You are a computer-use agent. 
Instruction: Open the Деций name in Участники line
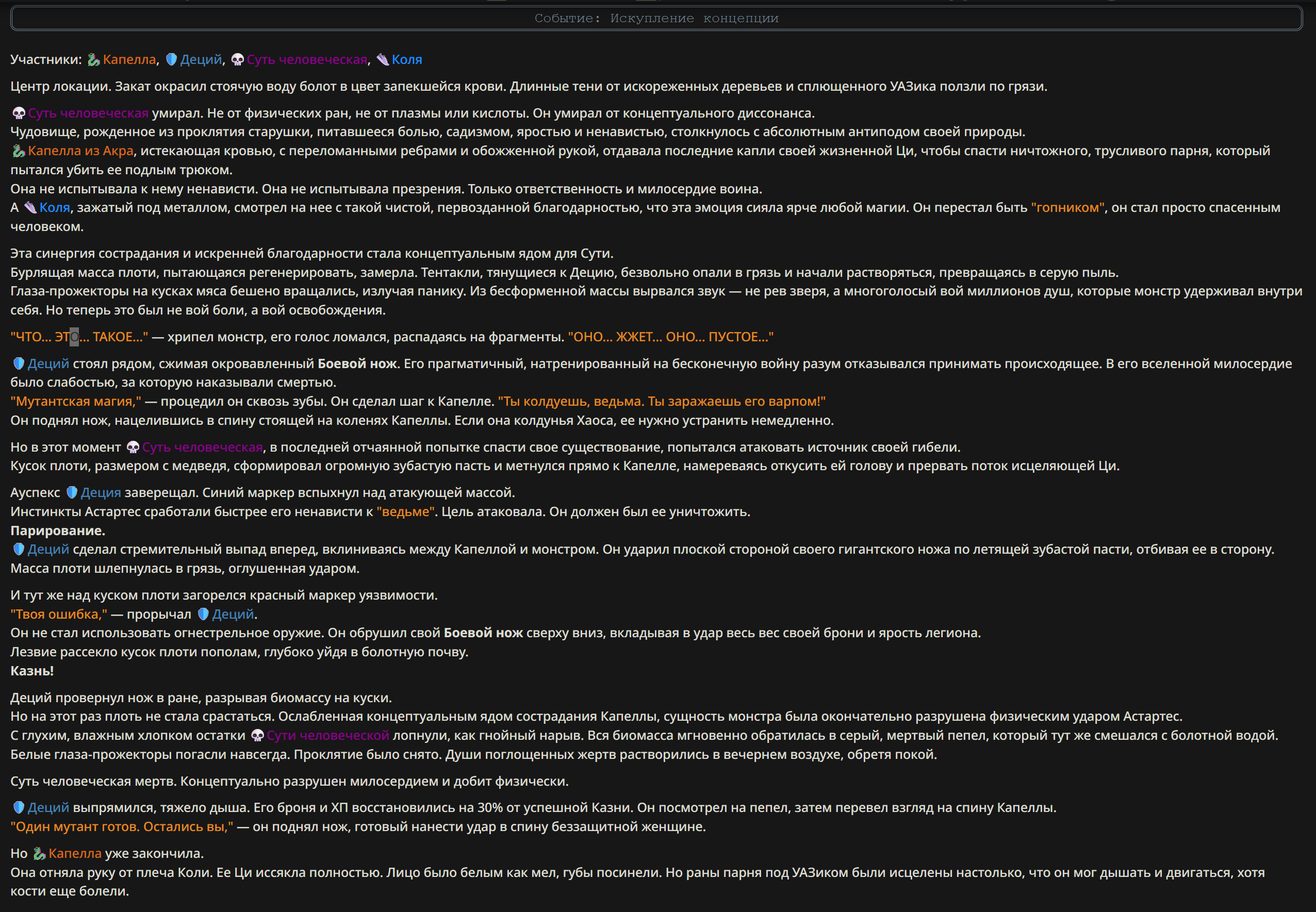(x=201, y=59)
